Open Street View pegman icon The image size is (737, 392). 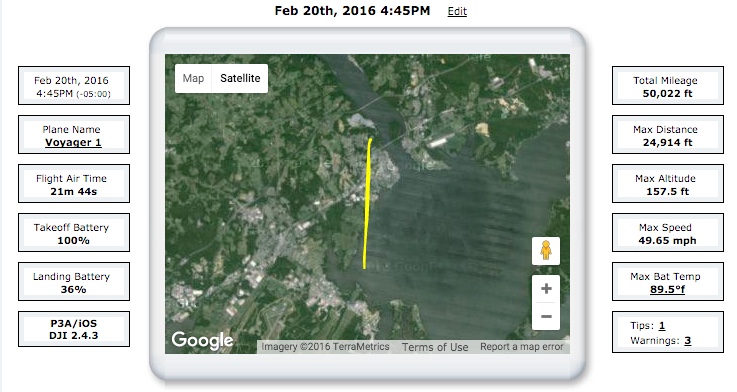click(x=546, y=251)
